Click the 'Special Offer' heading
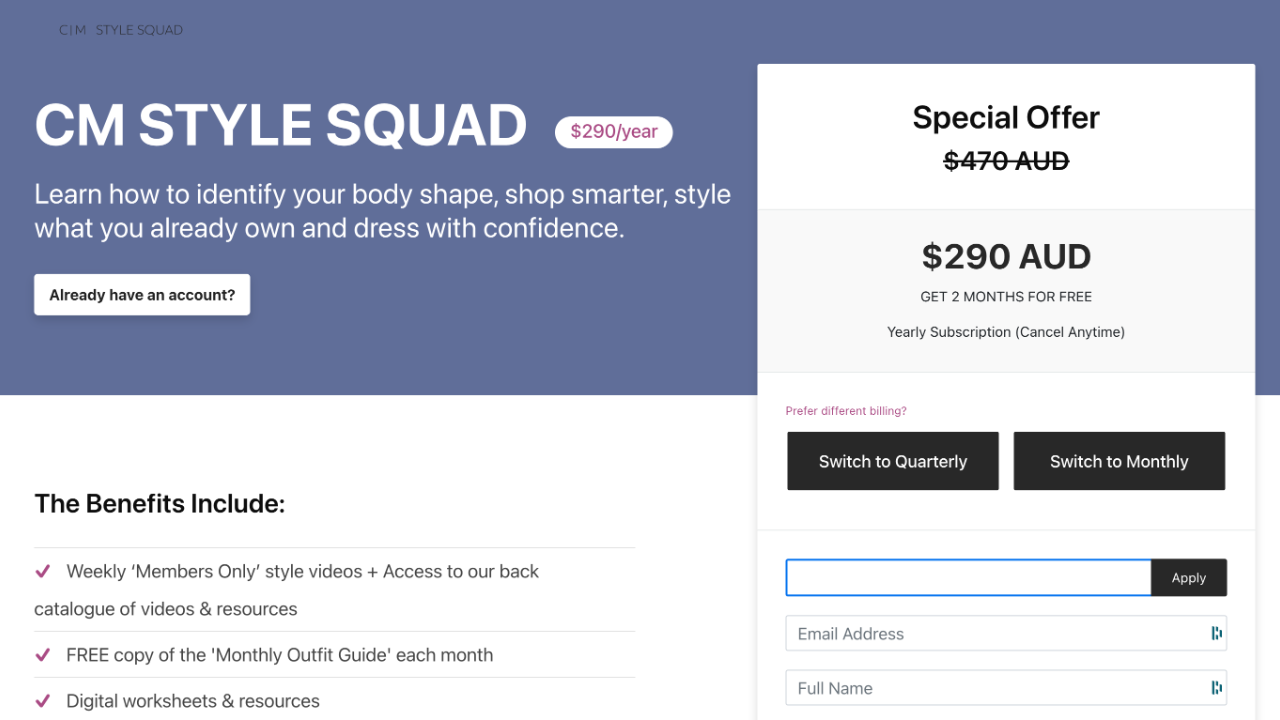This screenshot has width=1280, height=720. coord(1006,118)
